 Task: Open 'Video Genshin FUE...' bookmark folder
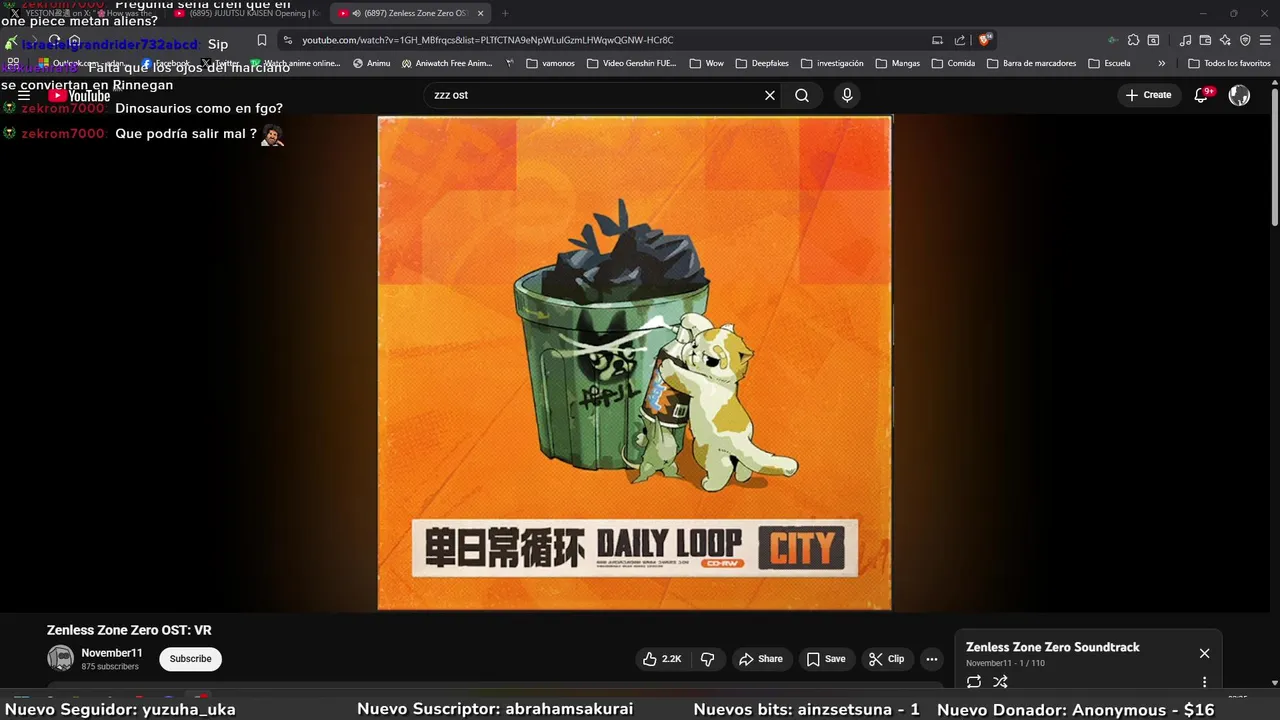tap(632, 63)
